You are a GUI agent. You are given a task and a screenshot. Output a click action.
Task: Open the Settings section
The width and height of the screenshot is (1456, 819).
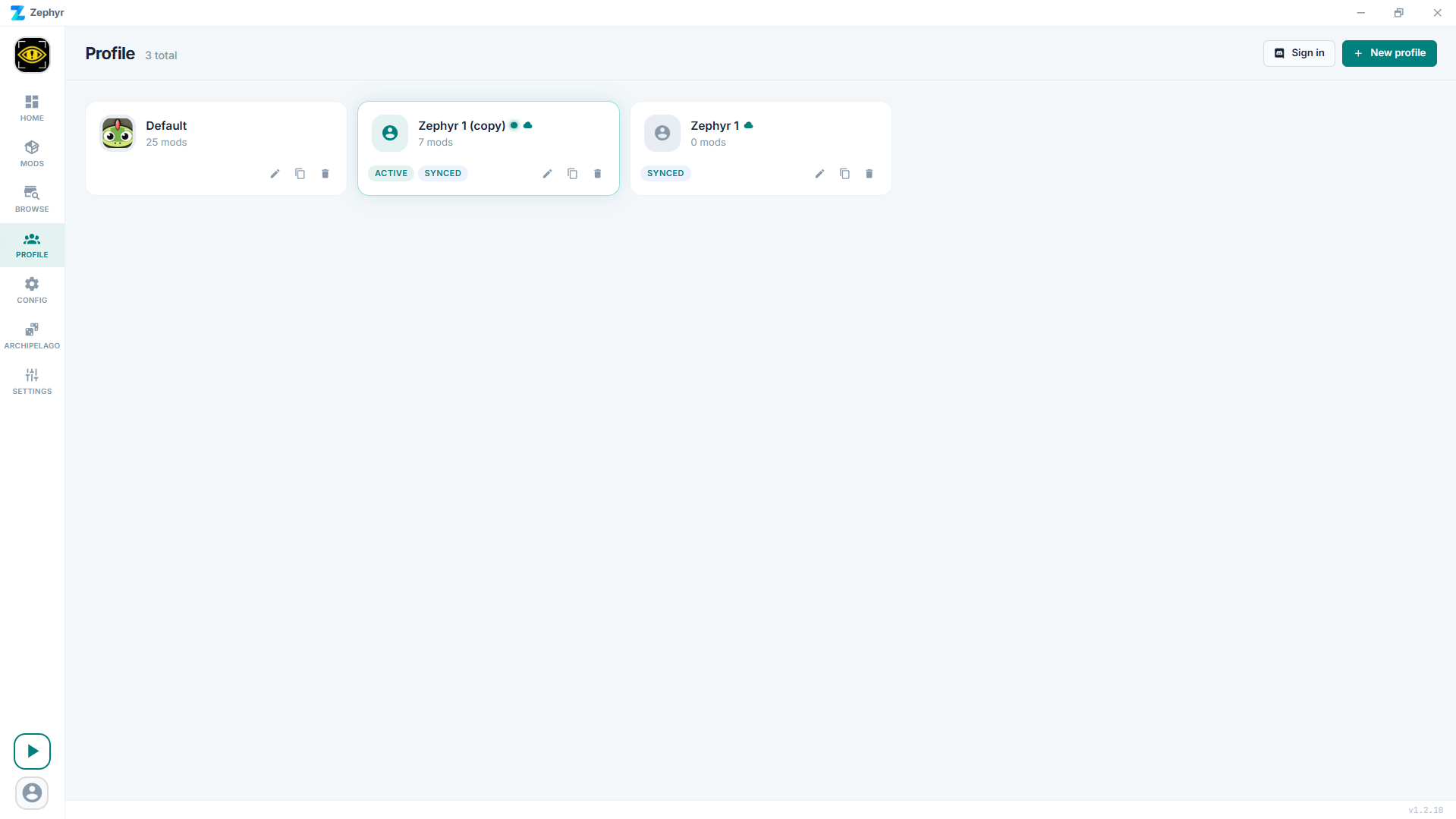pos(31,380)
